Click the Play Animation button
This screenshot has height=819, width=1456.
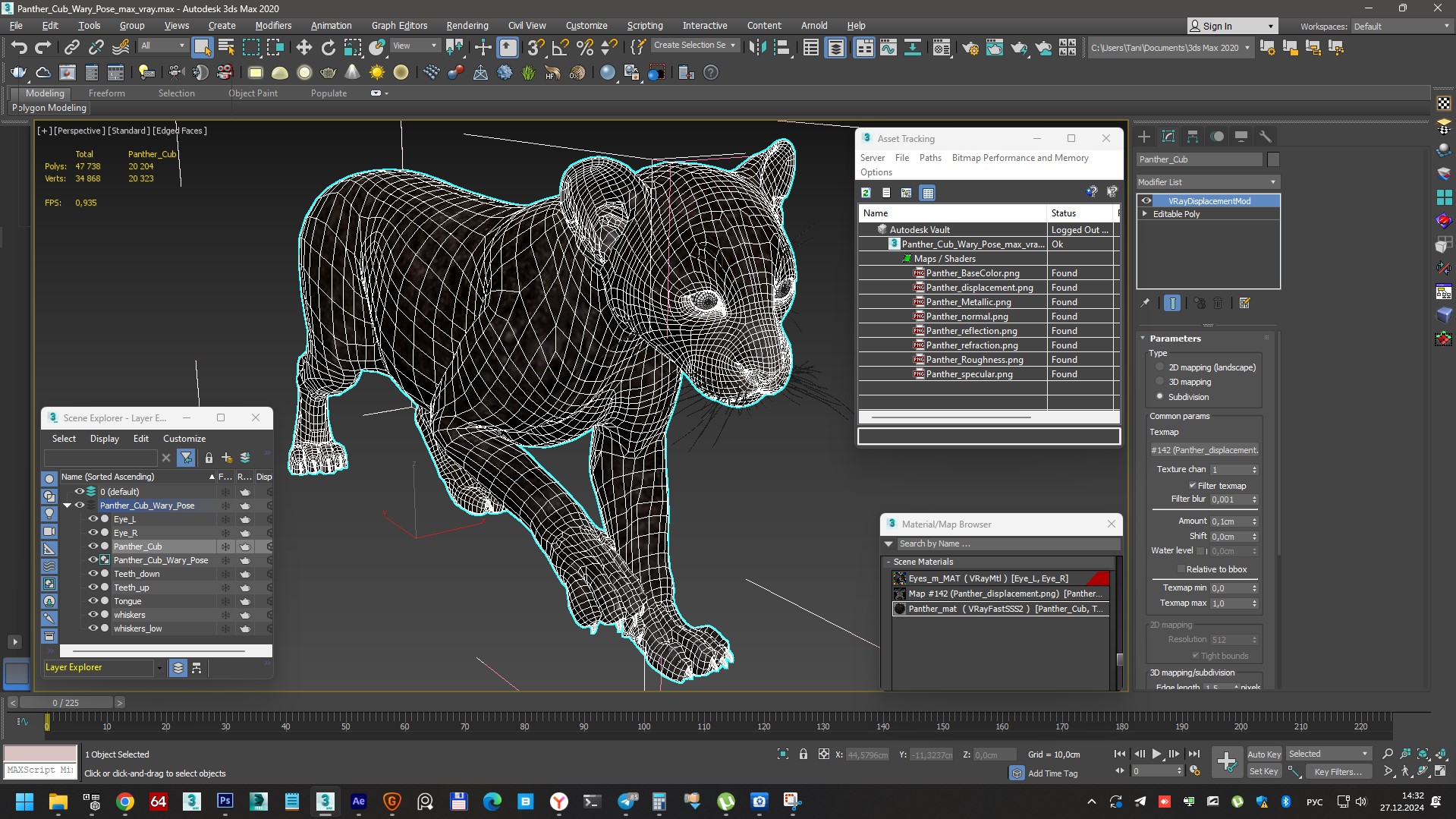pyautogui.click(x=1156, y=754)
